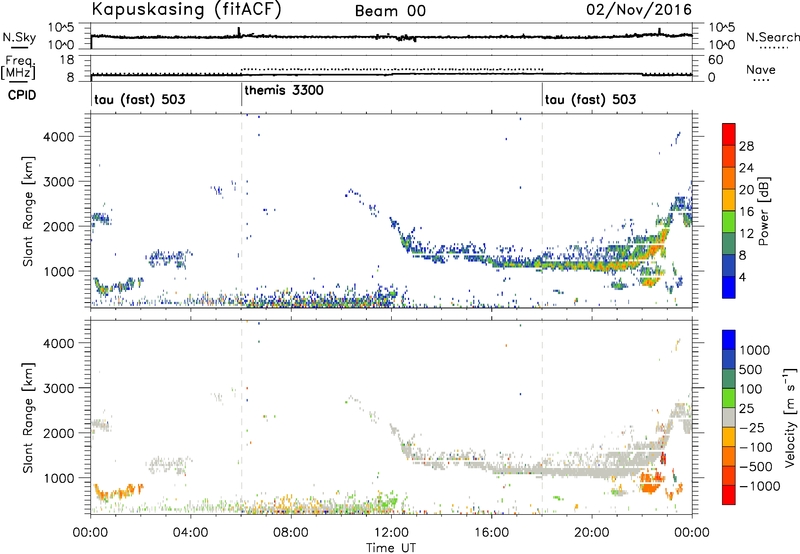Click the '4000' tick on power panel
The image size is (800, 554).
coord(58,137)
